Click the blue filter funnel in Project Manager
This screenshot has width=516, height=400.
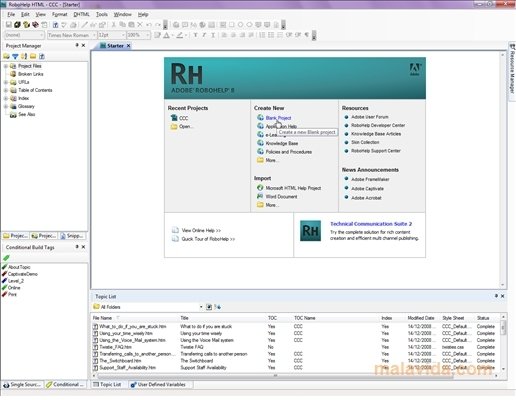pyautogui.click(x=15, y=56)
